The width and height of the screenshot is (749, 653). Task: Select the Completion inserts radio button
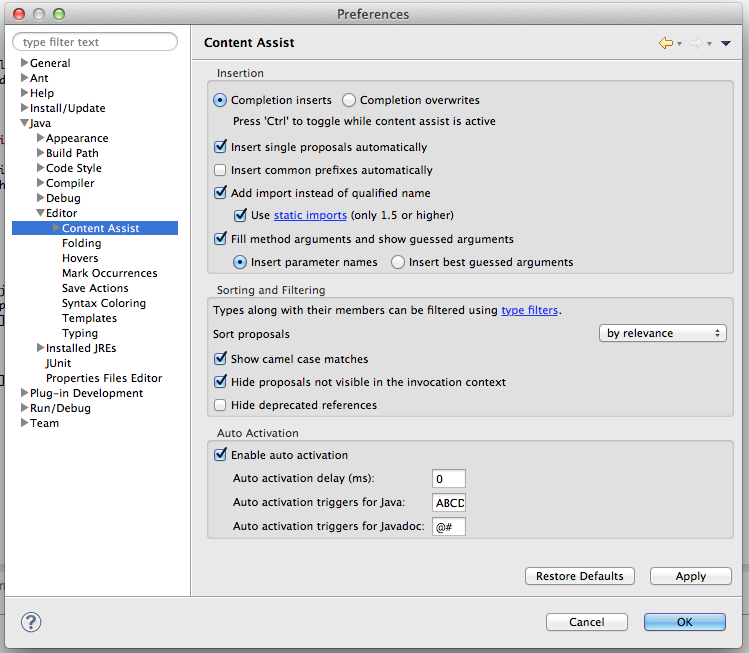[220, 100]
